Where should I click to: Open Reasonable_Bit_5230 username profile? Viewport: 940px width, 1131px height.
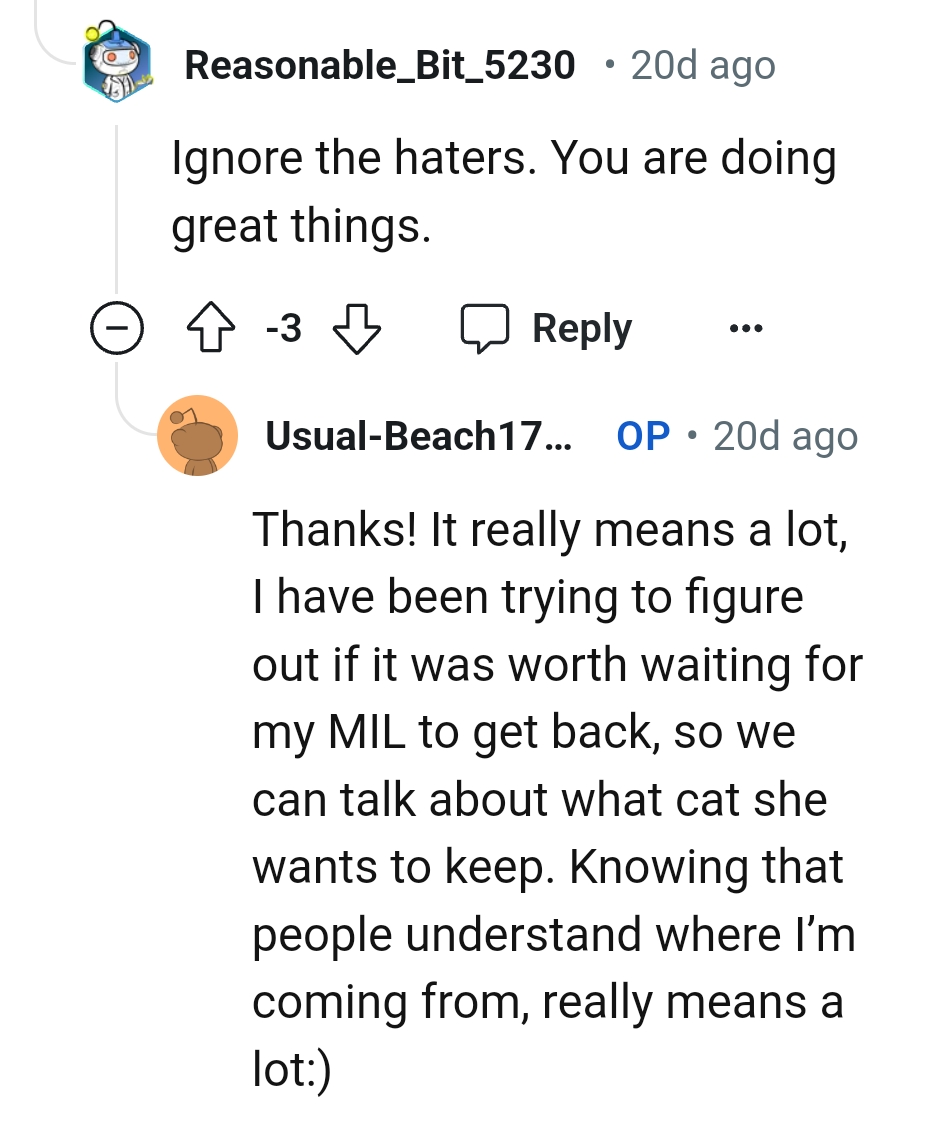coord(380,66)
